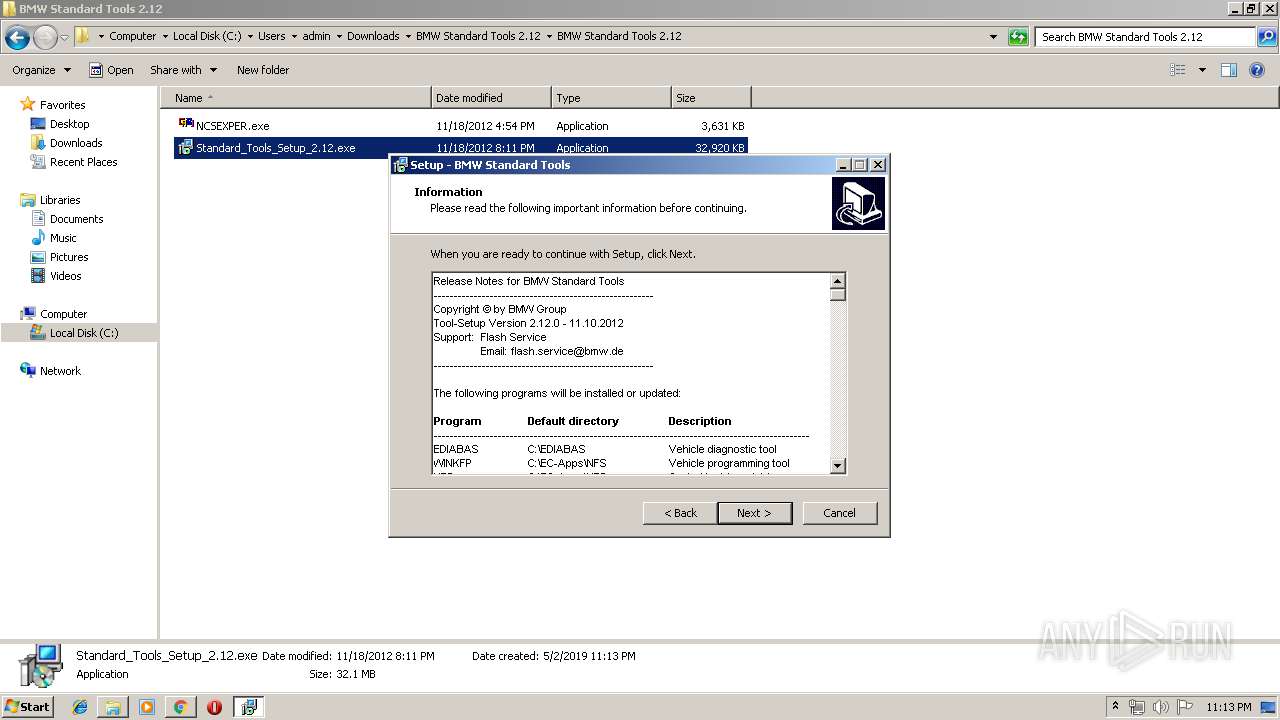
Task: Sort by Name column header
Action: (296, 98)
